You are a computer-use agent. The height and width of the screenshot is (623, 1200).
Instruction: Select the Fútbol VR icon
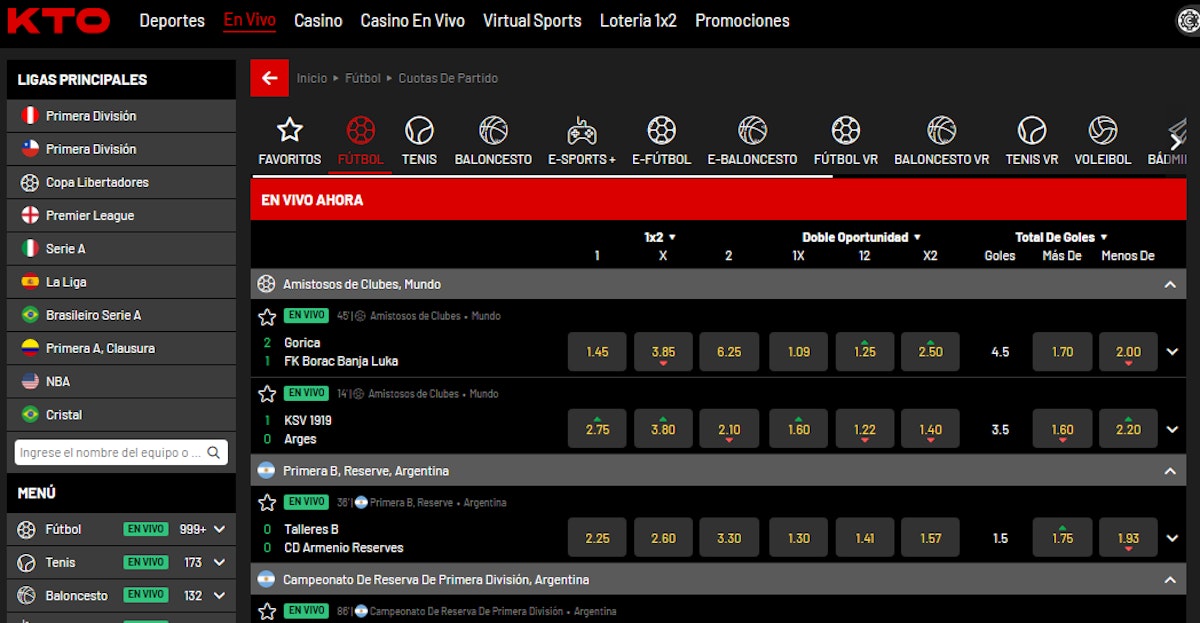click(845, 130)
